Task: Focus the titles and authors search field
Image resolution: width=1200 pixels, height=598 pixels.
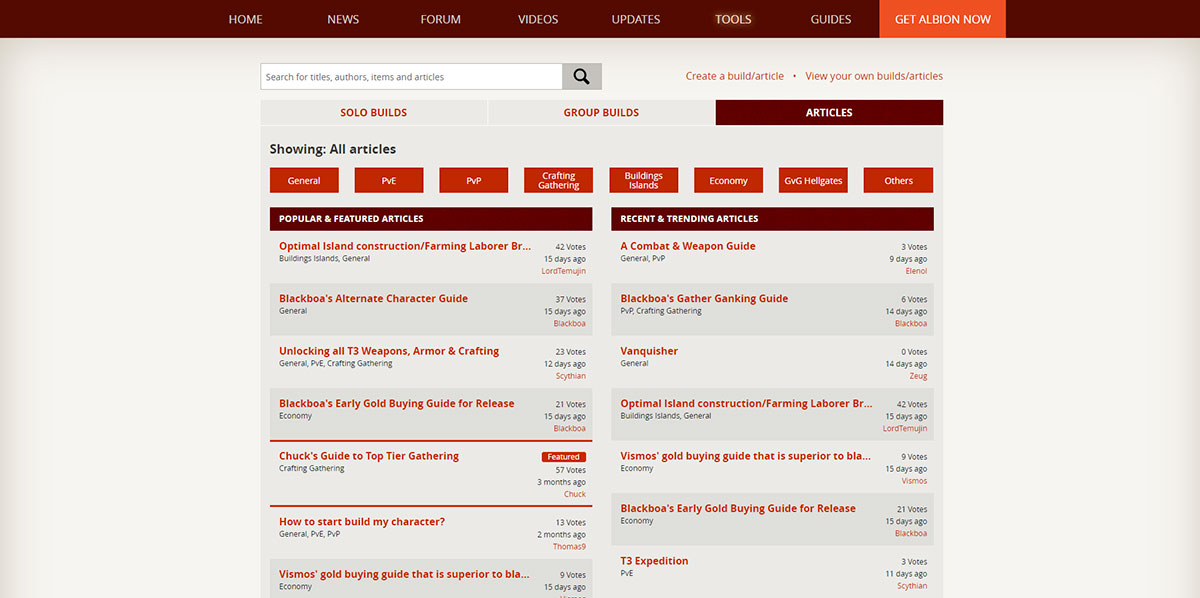Action: tap(411, 77)
